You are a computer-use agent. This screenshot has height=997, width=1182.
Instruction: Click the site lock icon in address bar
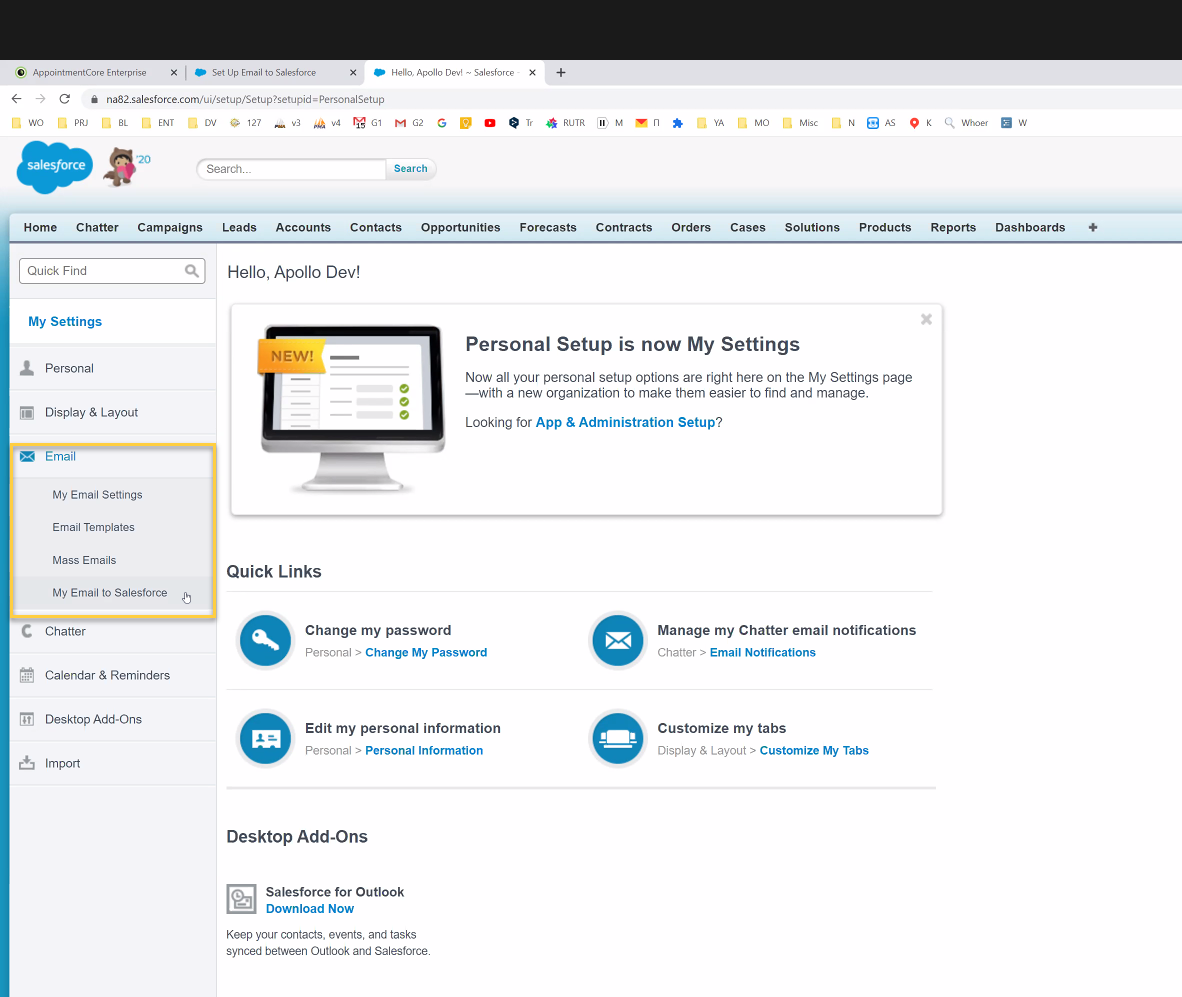click(x=94, y=99)
